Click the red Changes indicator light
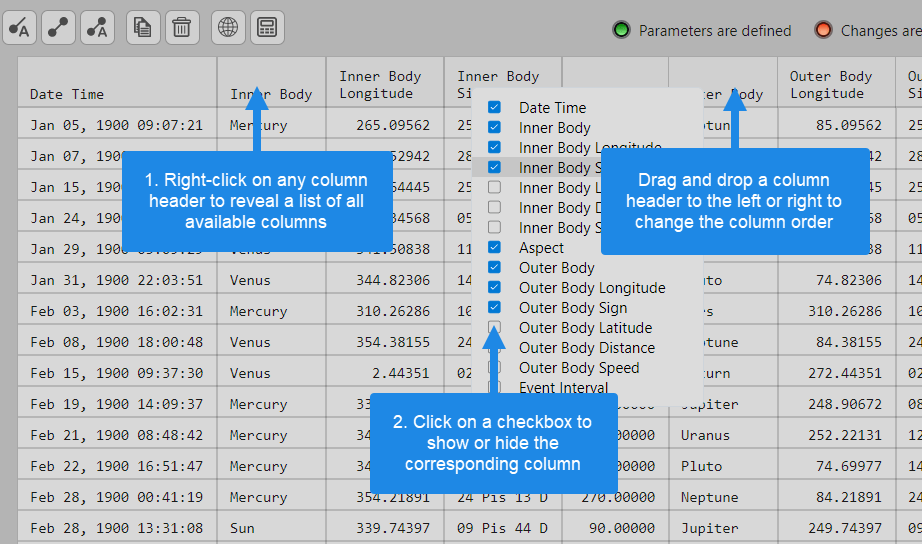This screenshot has width=922, height=544. (823, 29)
